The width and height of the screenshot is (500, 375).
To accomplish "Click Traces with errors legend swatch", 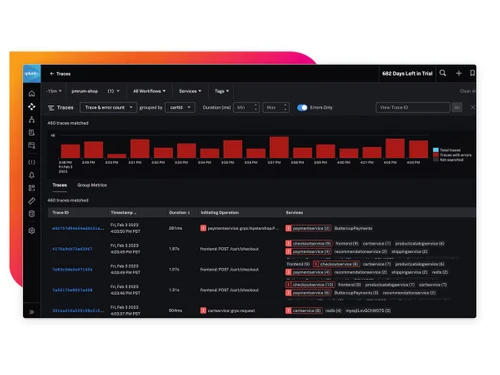I will [436, 155].
